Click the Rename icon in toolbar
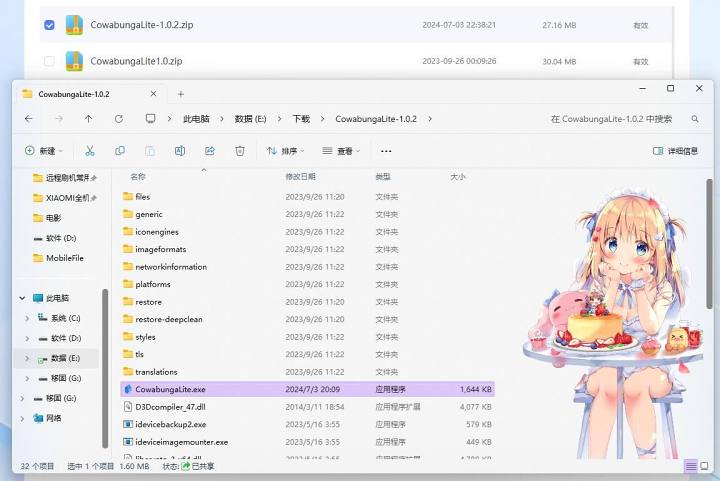This screenshot has width=720, height=481. 180,151
